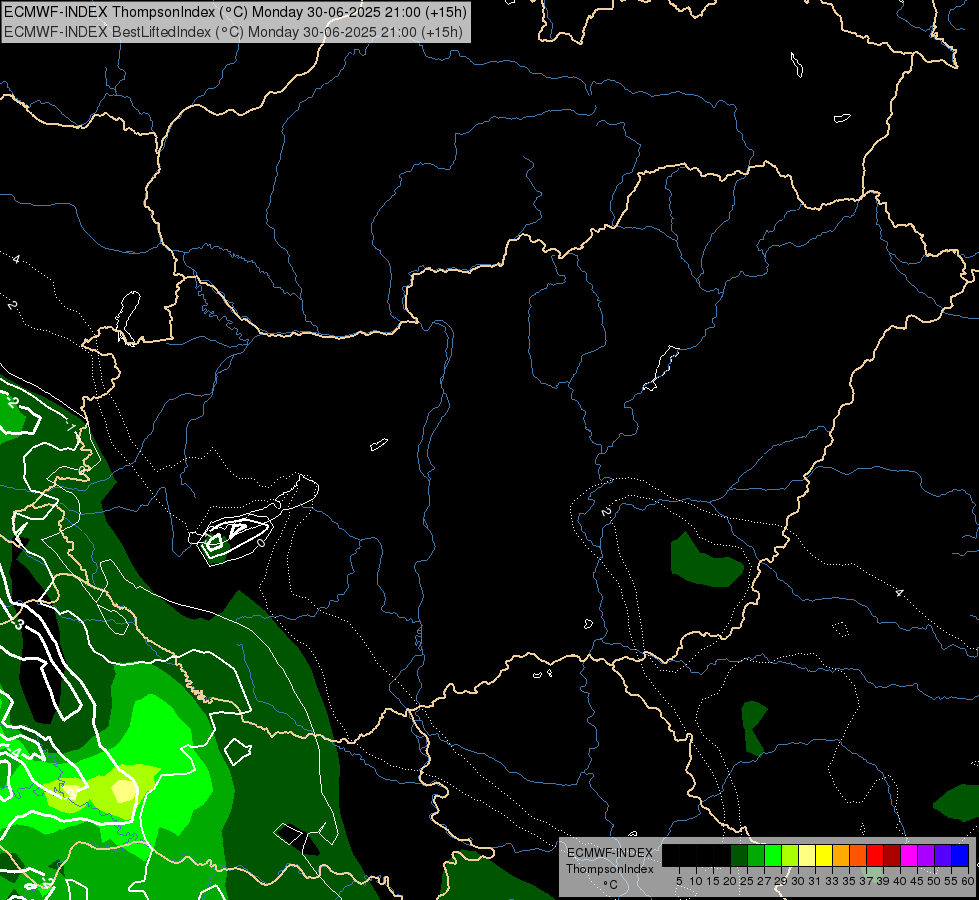
Task: Click the ECMWF-INDEX ThompsonIndex title line
Action: [235, 12]
